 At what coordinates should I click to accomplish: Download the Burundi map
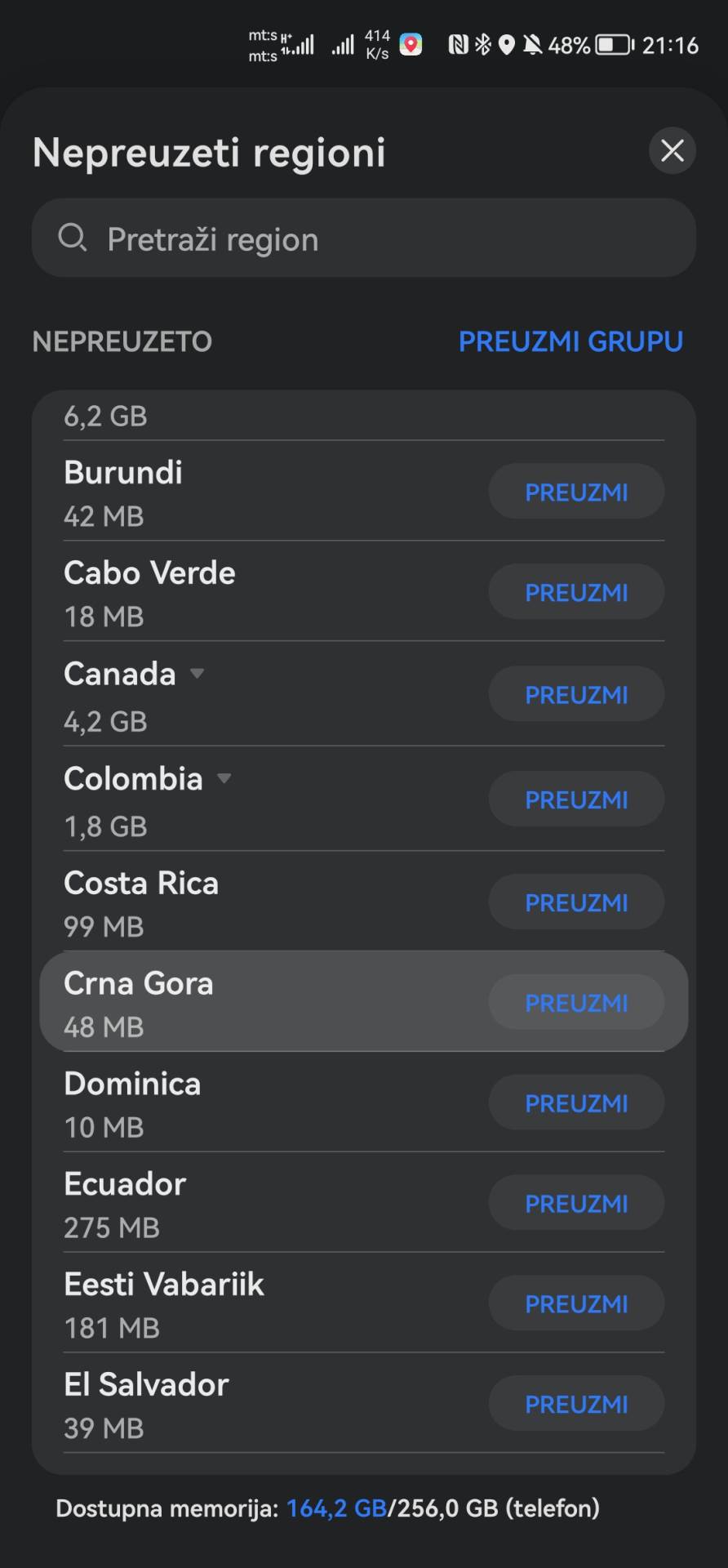(x=576, y=492)
